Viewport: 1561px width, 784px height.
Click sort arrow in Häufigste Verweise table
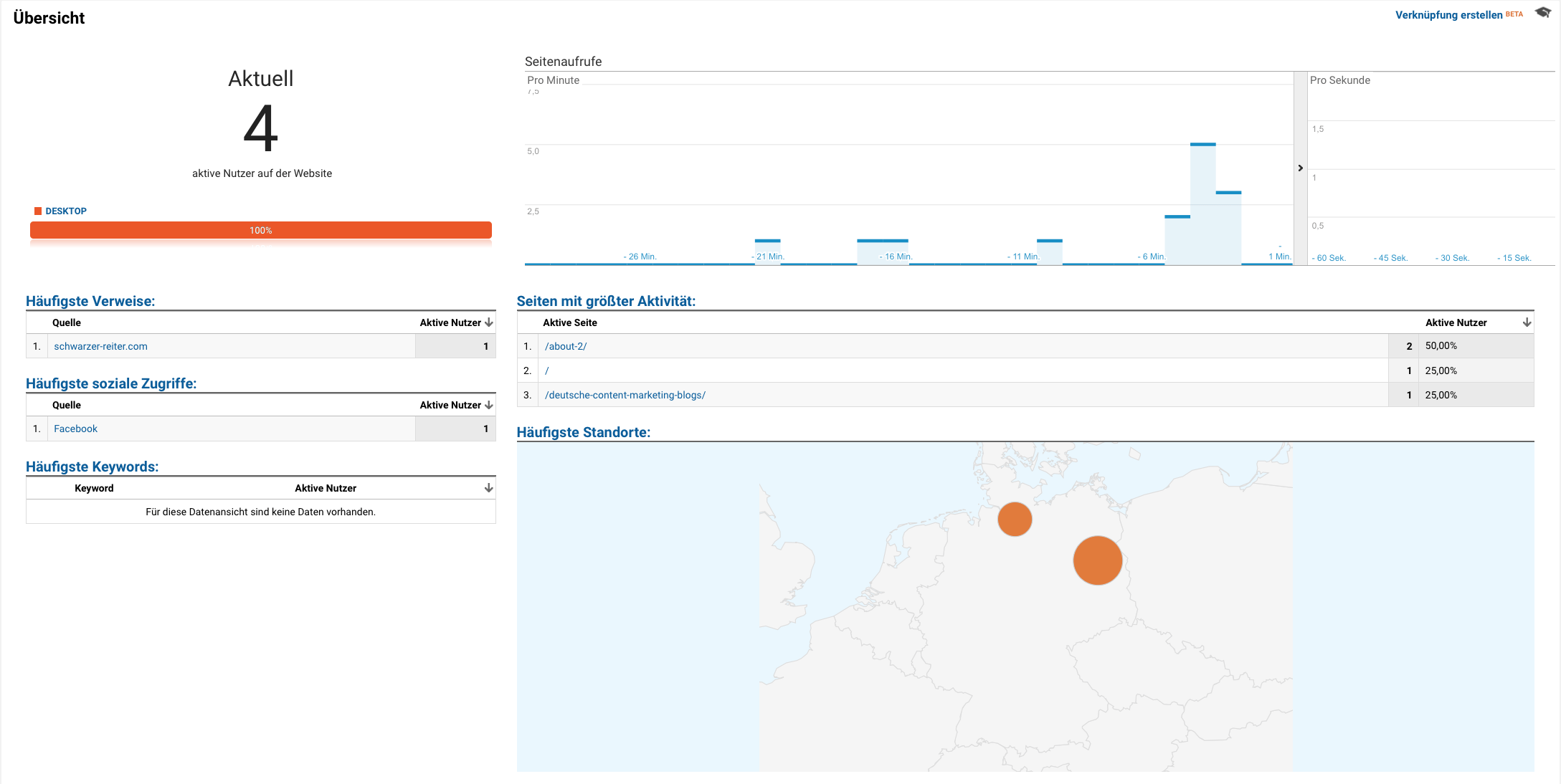[x=489, y=322]
